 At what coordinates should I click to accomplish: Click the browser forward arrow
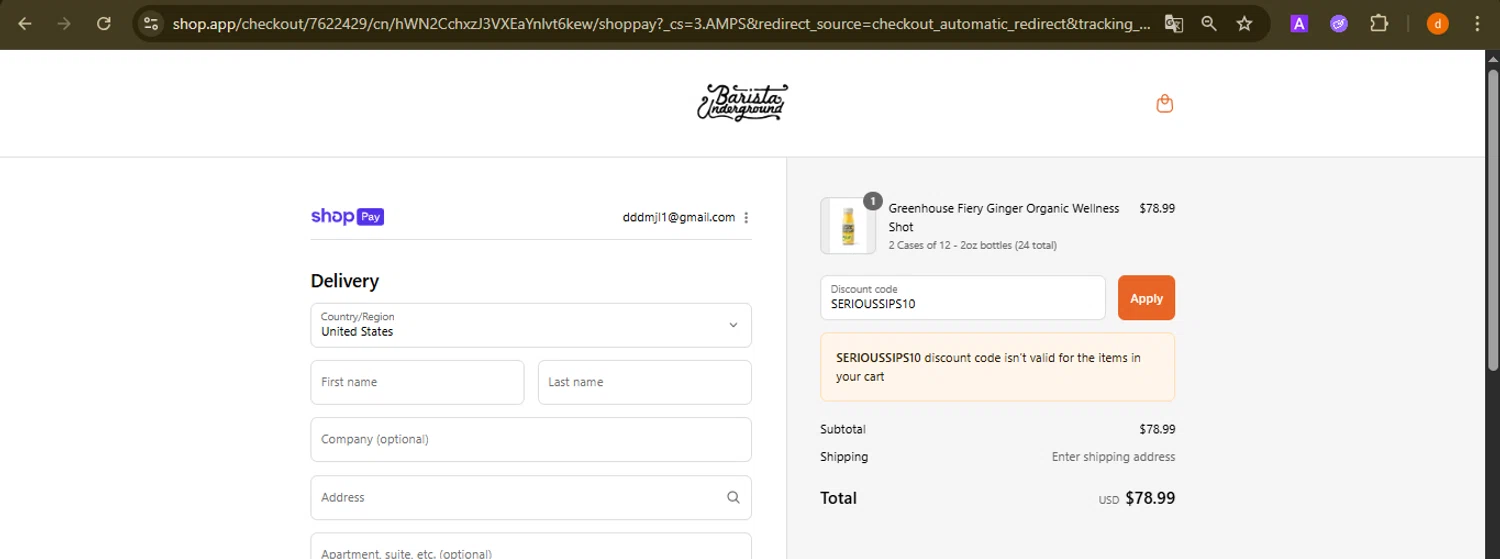pyautogui.click(x=64, y=23)
